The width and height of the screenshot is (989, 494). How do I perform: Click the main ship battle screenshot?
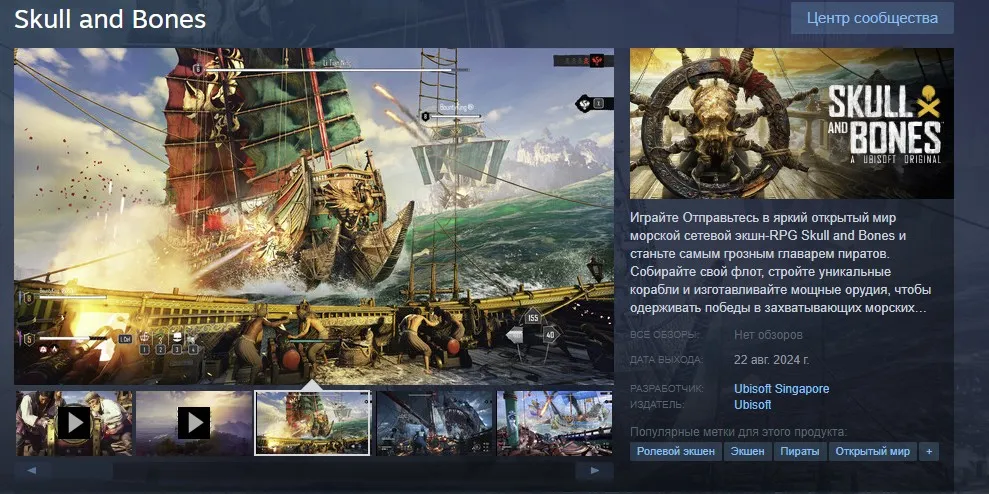pyautogui.click(x=313, y=216)
